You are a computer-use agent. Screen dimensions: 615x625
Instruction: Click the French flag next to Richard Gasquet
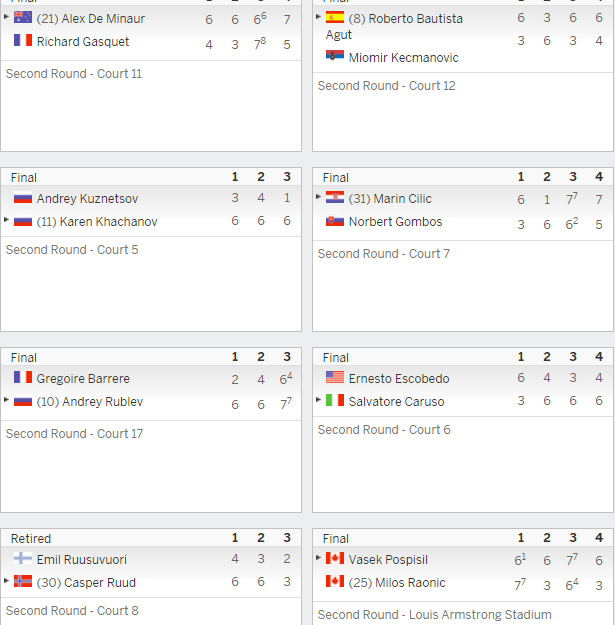pos(23,40)
